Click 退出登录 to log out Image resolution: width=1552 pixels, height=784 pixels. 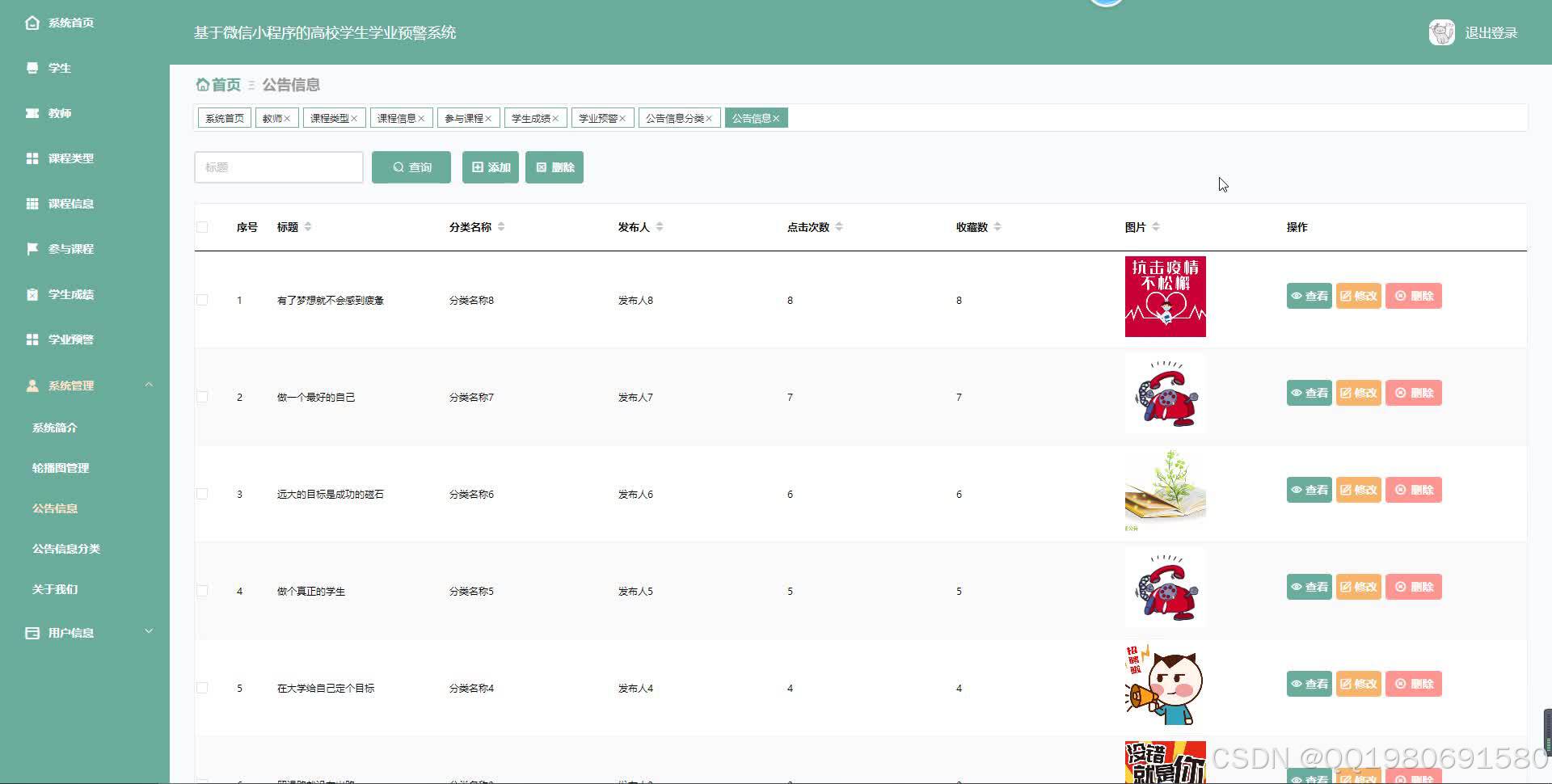[1491, 33]
